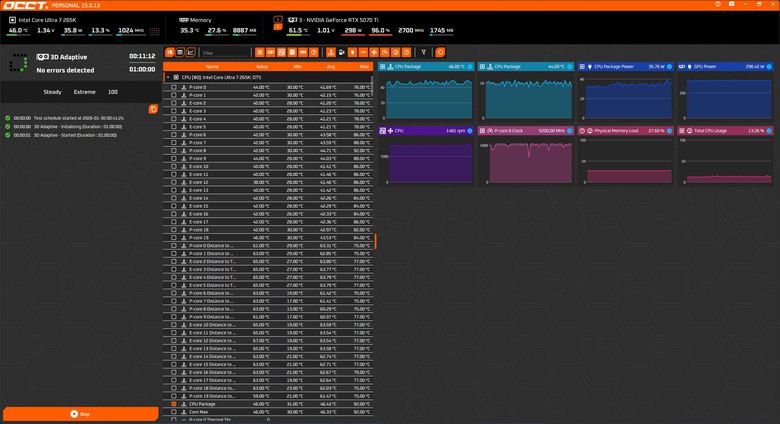Toggle the gauge clock-speed sensor filter icon
The width and height of the screenshot is (780, 424).
(x=385, y=52)
